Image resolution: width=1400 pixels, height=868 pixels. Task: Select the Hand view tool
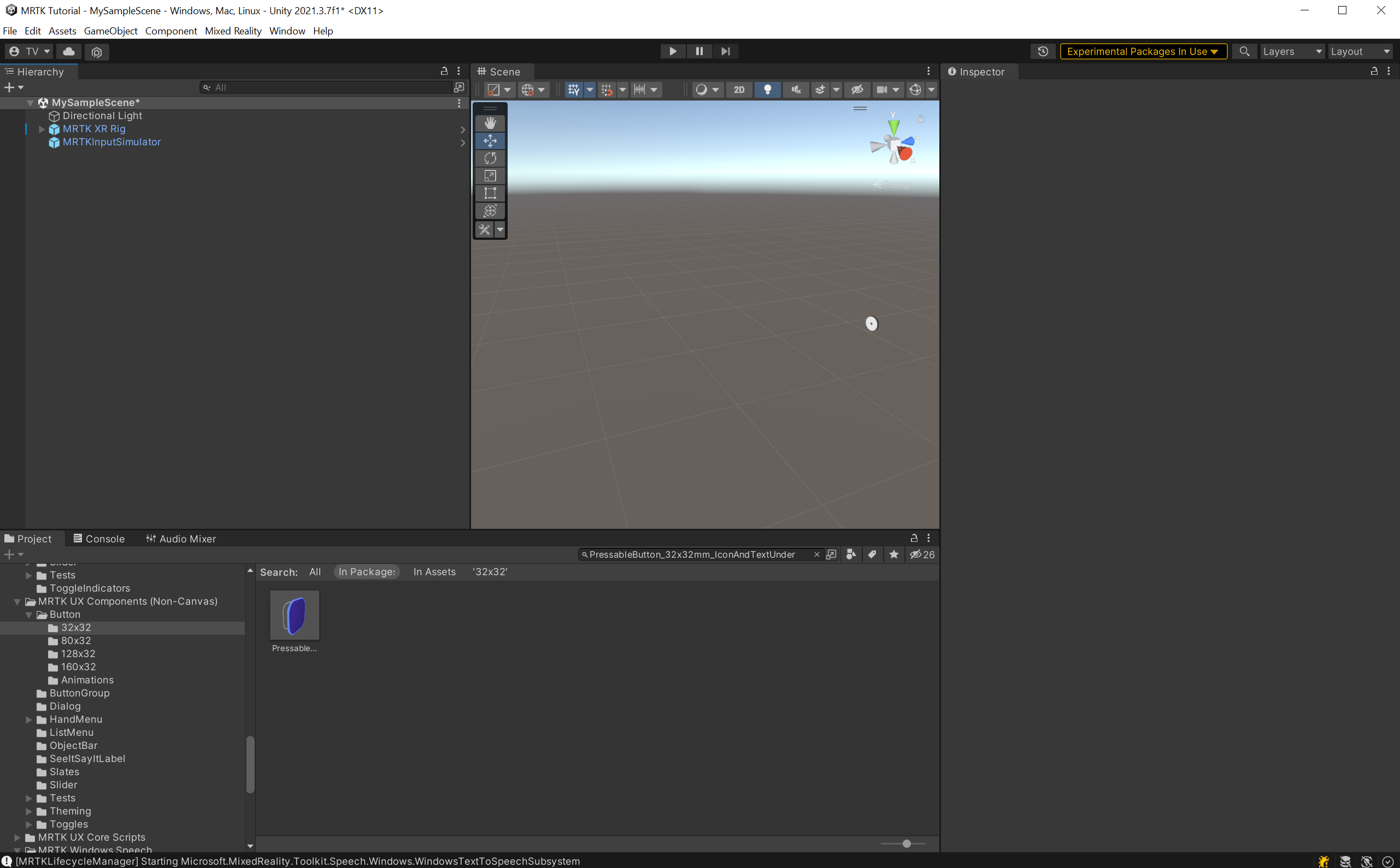point(490,123)
